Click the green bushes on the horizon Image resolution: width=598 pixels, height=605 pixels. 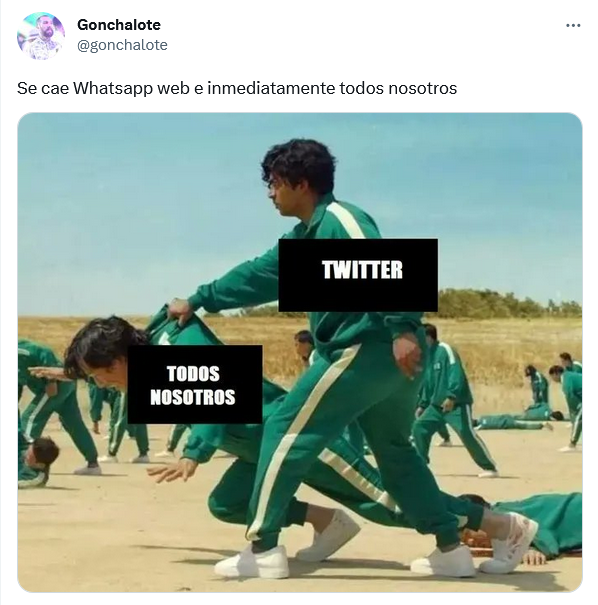[505, 304]
